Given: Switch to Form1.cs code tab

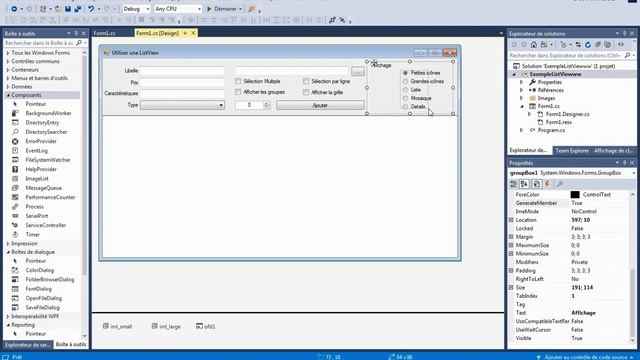Looking at the screenshot, I should tap(104, 33).
